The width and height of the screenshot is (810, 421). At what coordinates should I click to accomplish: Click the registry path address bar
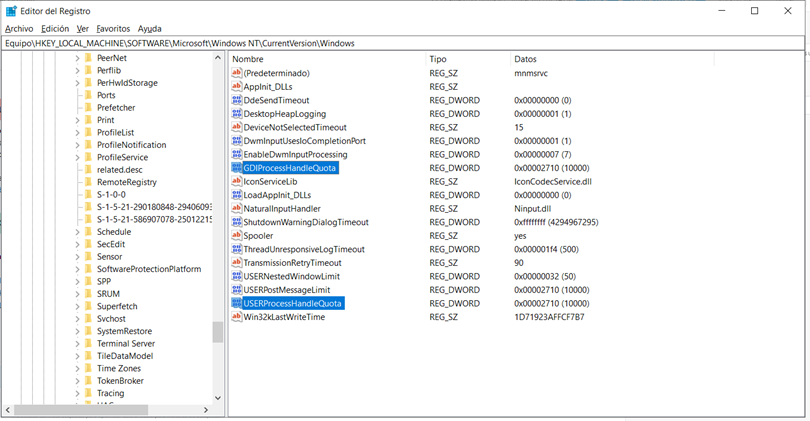(403, 43)
